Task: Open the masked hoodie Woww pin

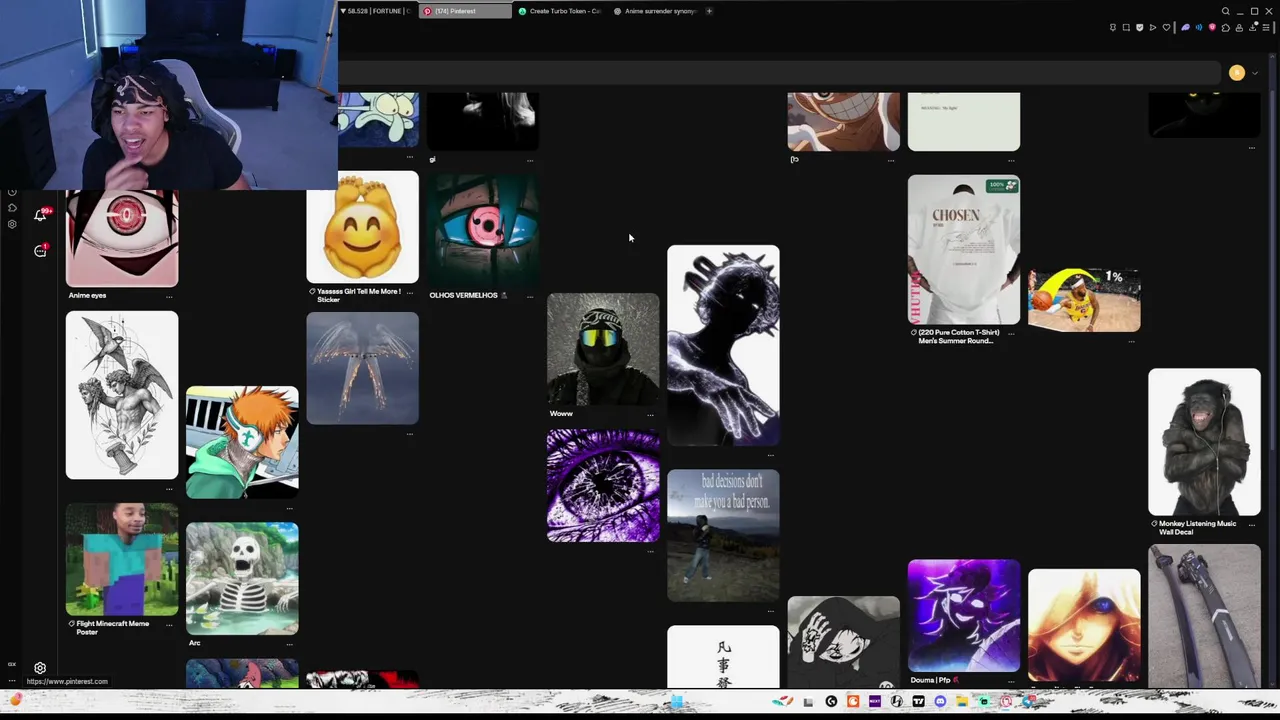Action: pos(603,349)
